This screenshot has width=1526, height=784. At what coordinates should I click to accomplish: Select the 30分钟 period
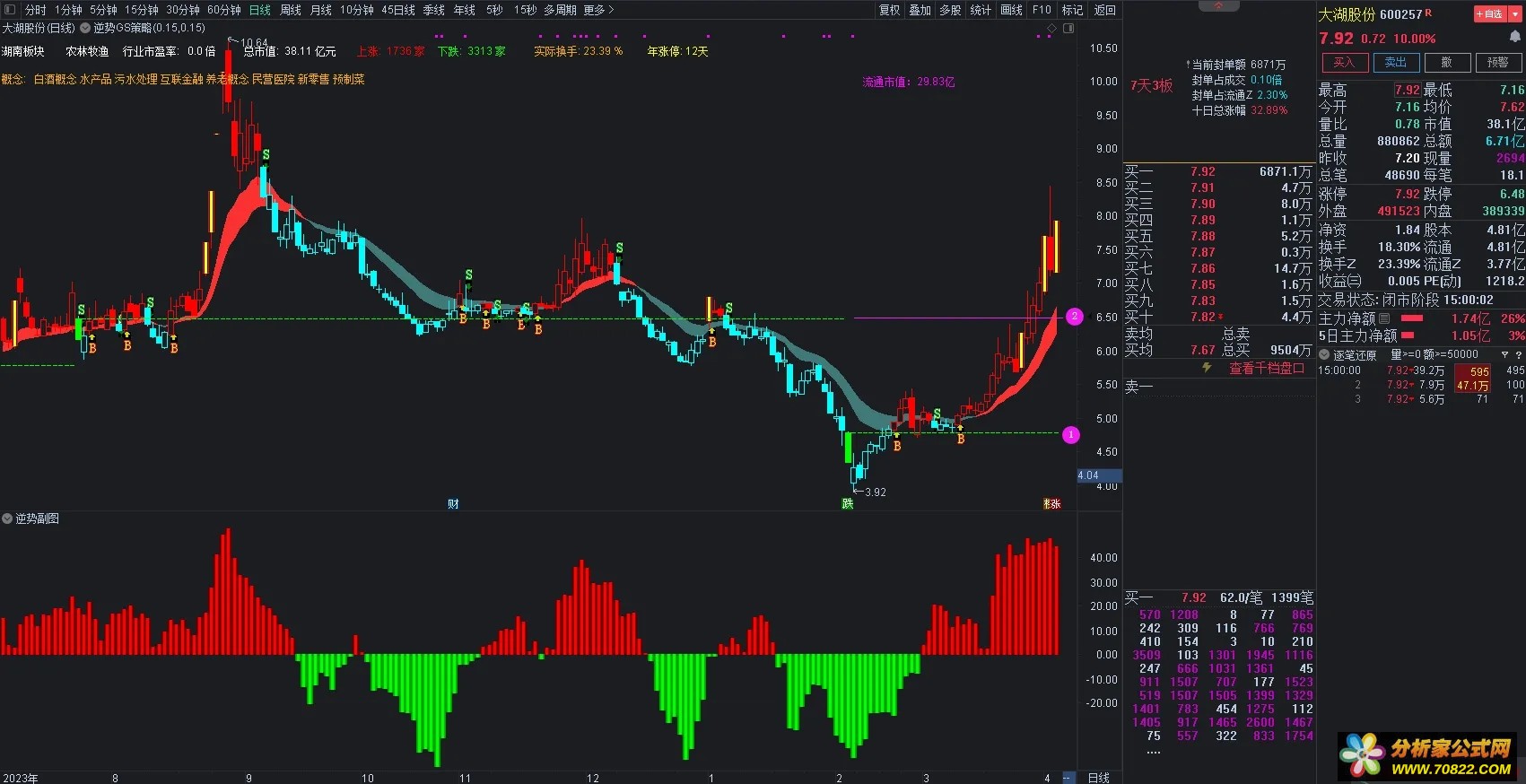182,10
